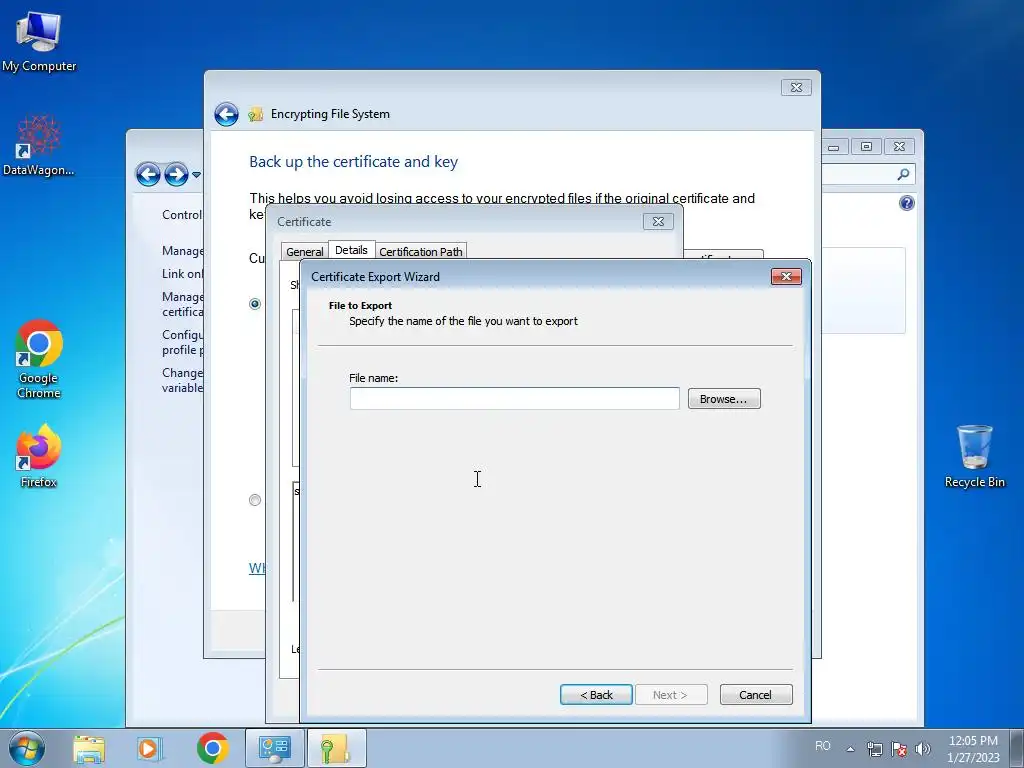Click the network tray icon
Image resolution: width=1024 pixels, height=768 pixels.
[874, 748]
